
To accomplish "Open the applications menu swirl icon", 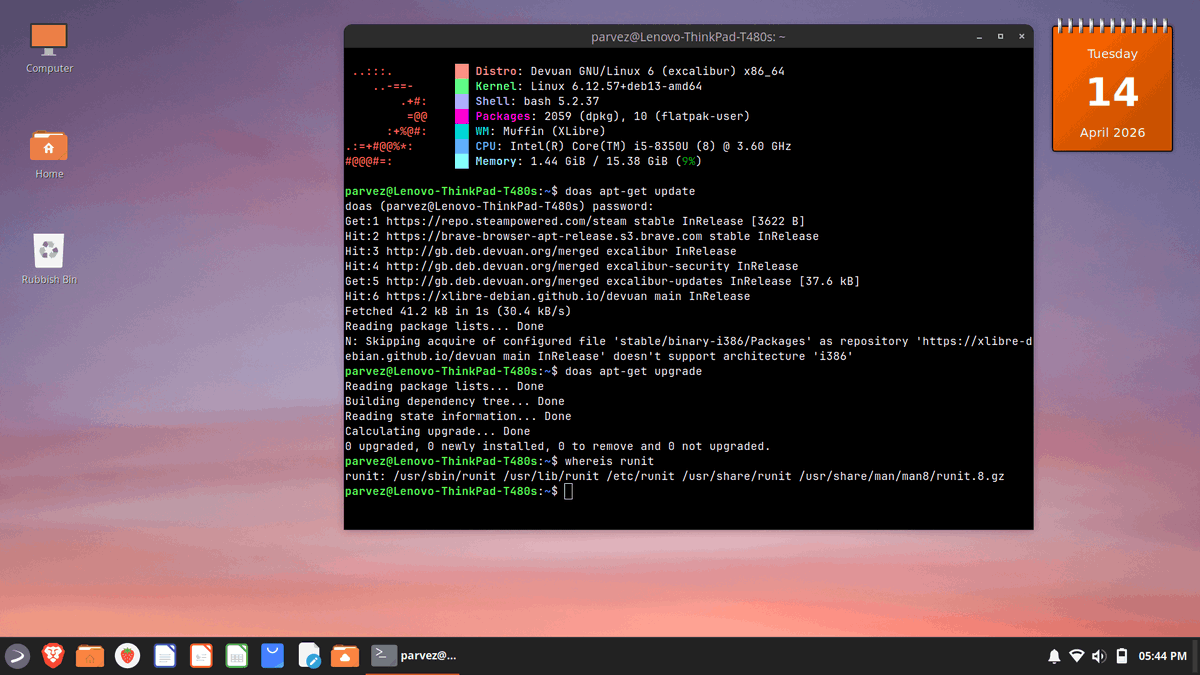I will coord(17,655).
